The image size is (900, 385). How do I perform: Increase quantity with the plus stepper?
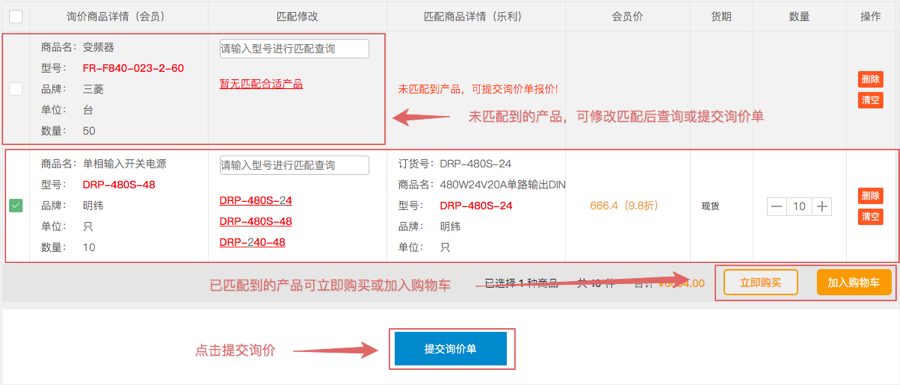[822, 207]
